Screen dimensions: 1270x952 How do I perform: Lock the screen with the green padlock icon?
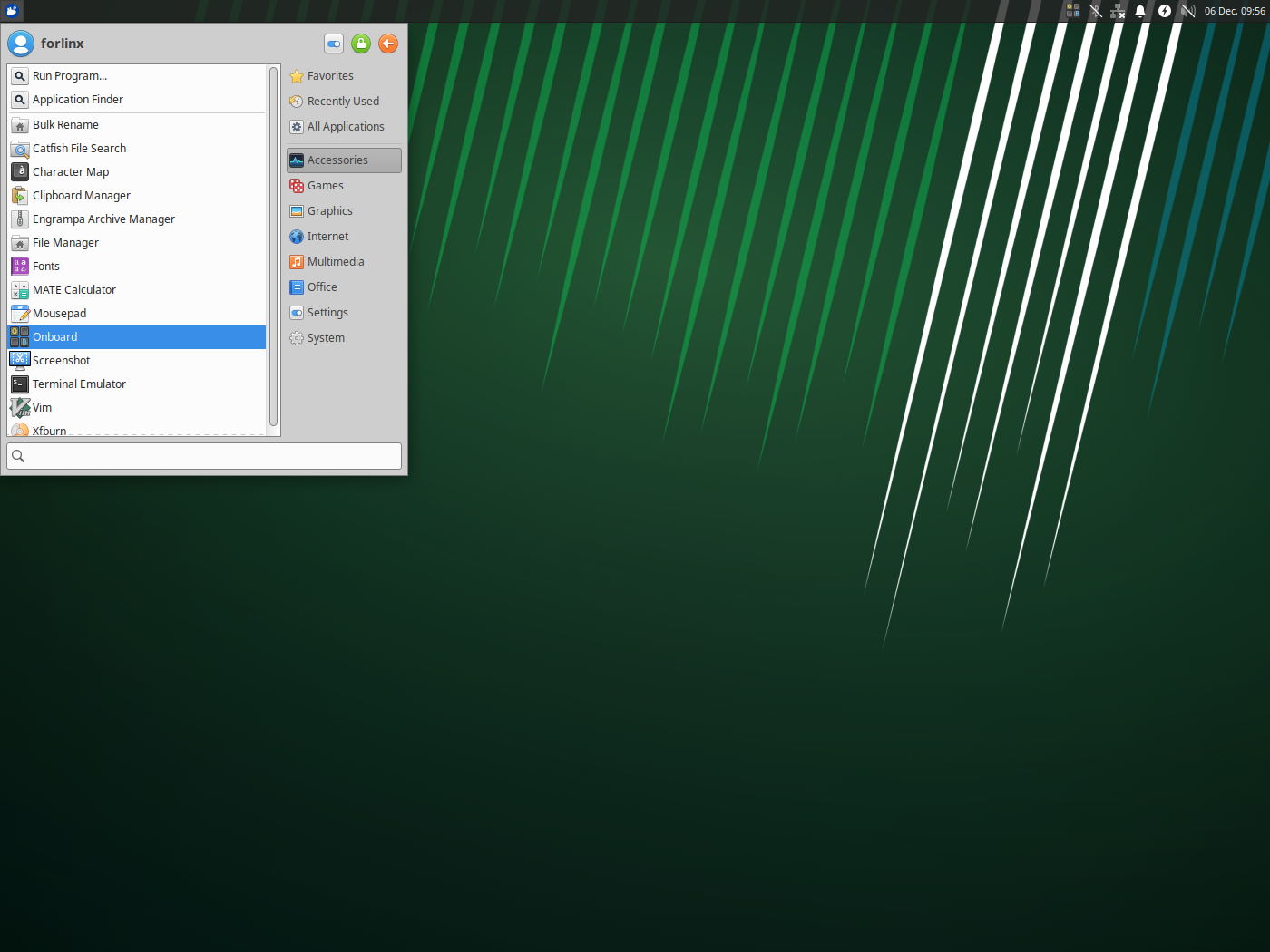click(361, 44)
